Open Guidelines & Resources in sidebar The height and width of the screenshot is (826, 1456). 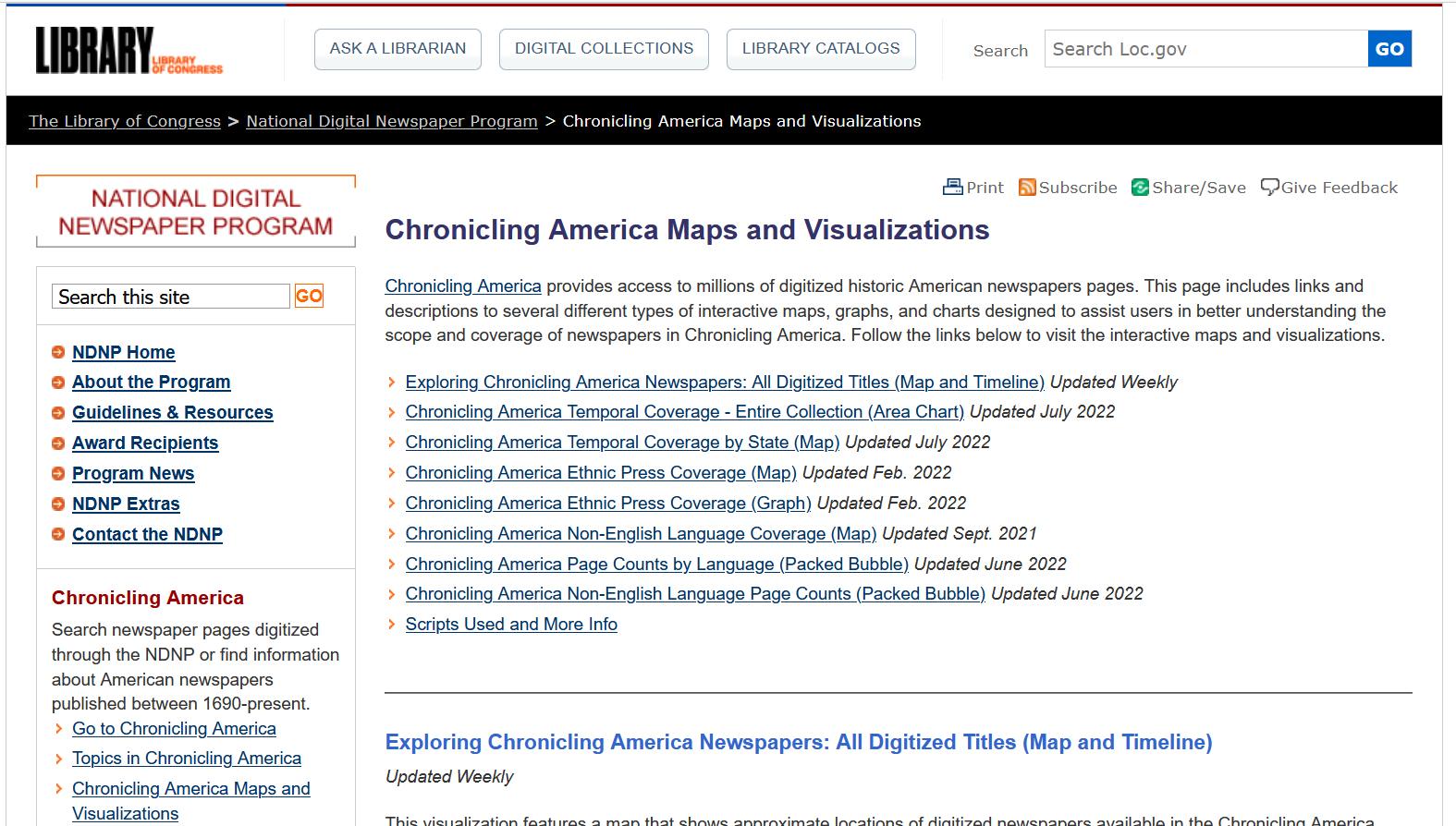[x=173, y=413]
